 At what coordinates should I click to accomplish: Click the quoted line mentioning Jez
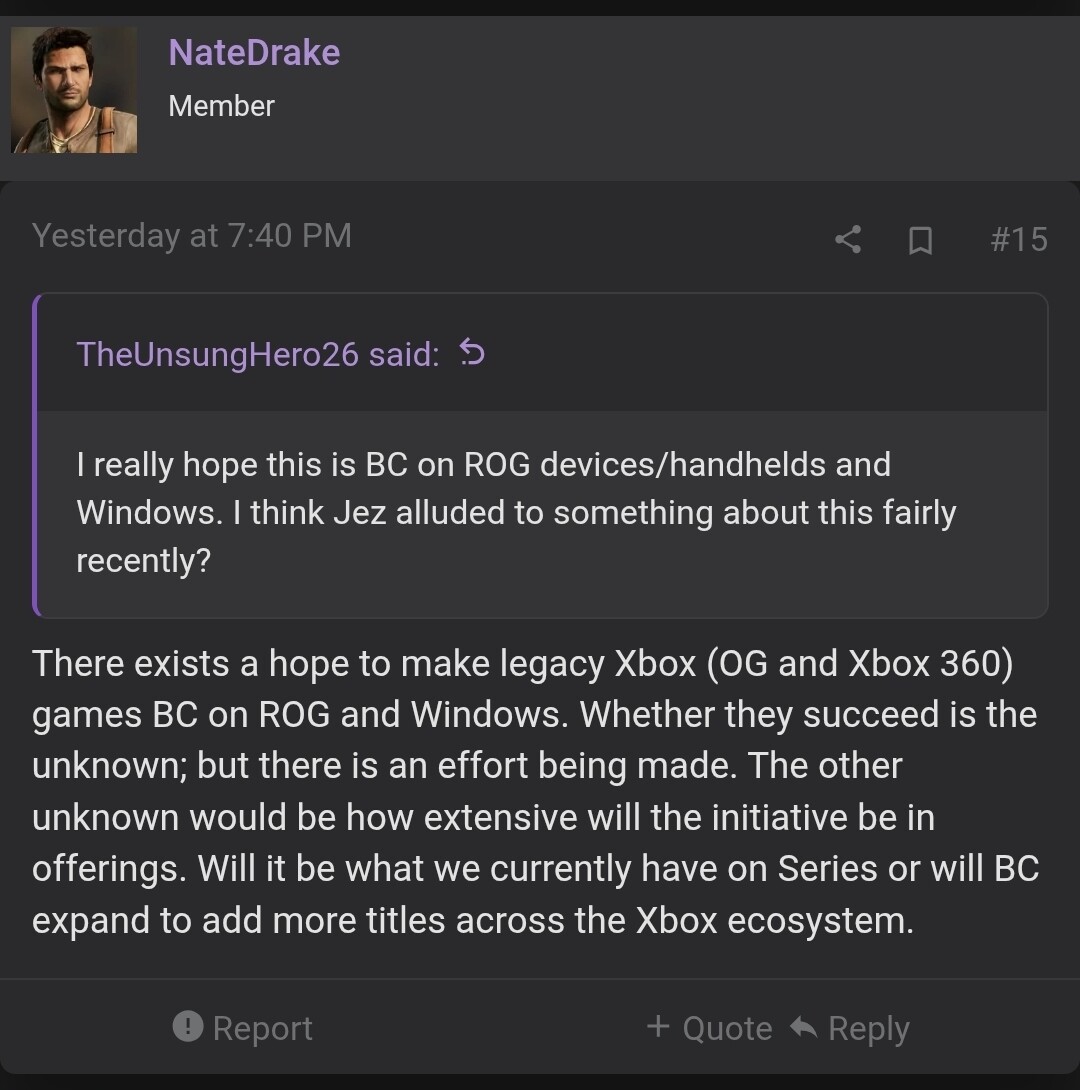[516, 513]
